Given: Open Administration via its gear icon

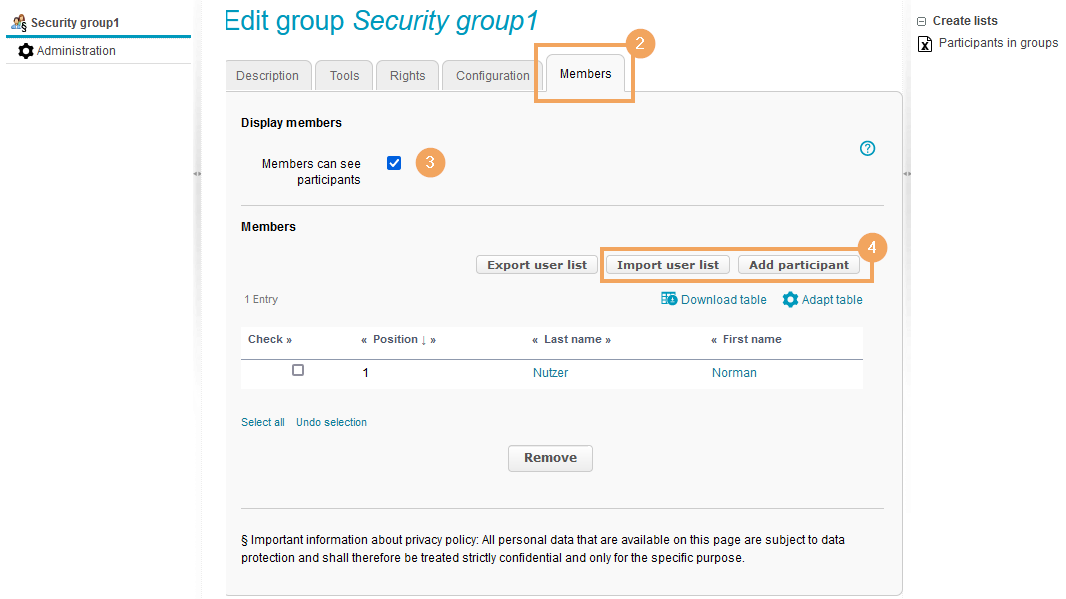Looking at the screenshot, I should (26, 51).
